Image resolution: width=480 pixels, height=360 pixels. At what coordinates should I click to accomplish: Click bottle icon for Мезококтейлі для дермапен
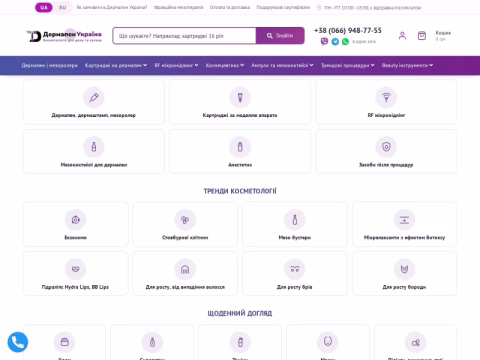94,147
